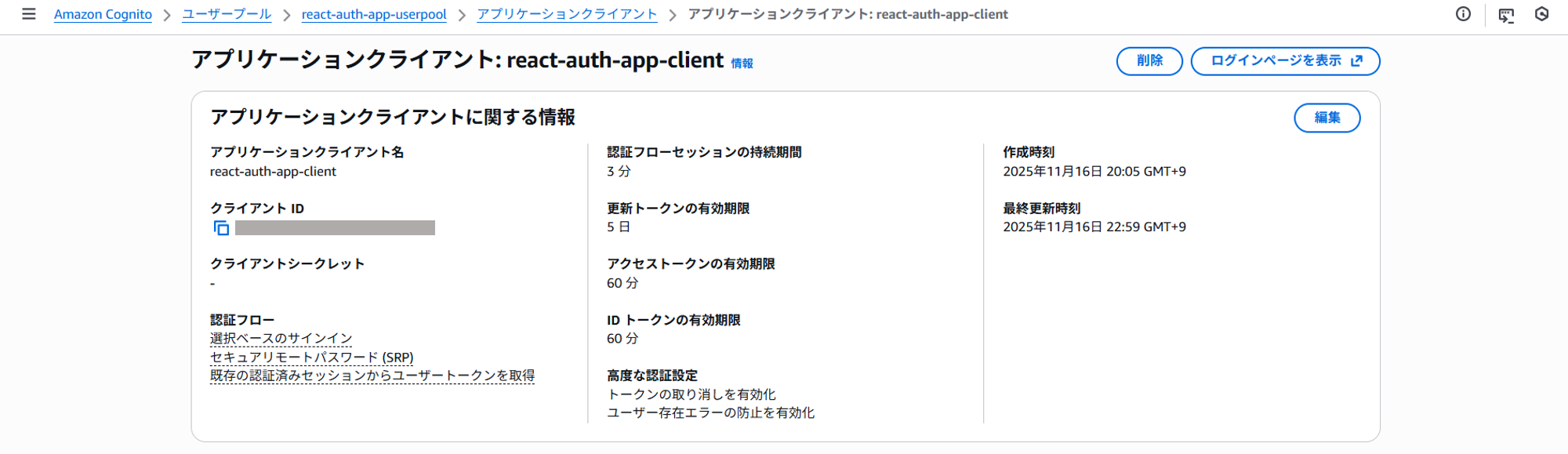This screenshot has height=454, width=1568.
Task: Open react-auth-app-userpool breadcrumb link
Action: (x=374, y=14)
